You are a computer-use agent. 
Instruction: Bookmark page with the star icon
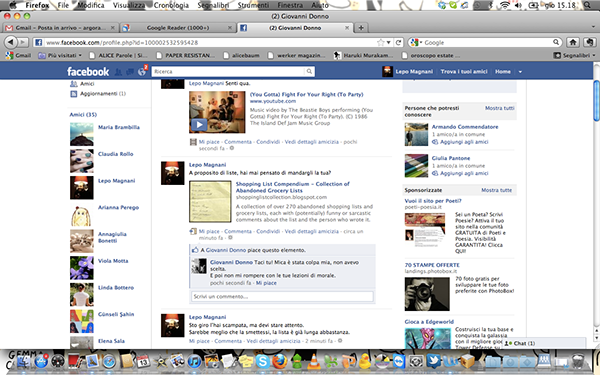[x=380, y=42]
